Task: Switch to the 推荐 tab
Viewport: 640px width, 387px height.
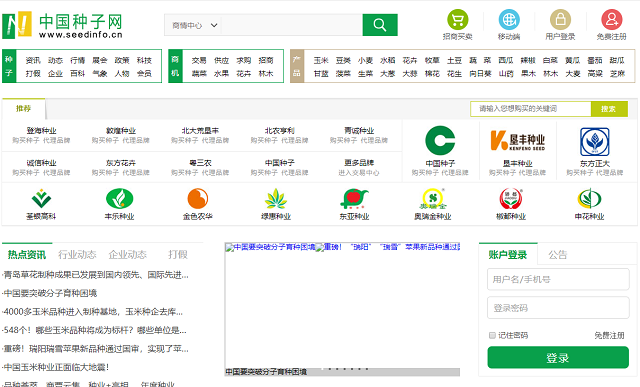Action: [23, 109]
